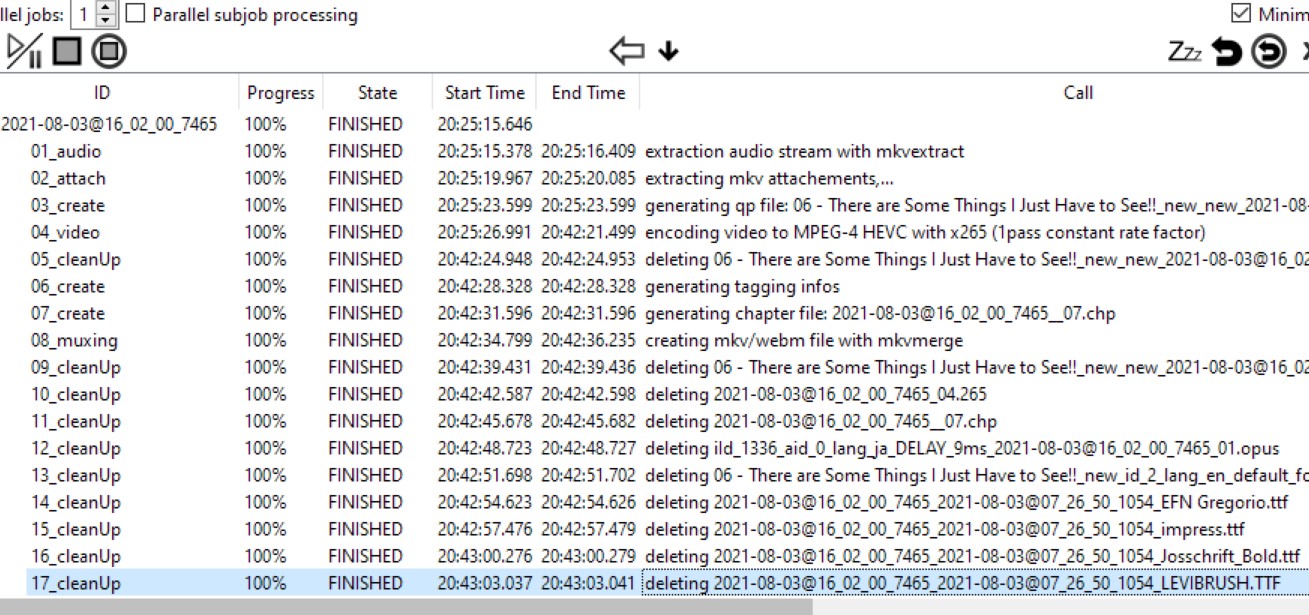1309x615 pixels.
Task: Click the circled curved-back arrow icon
Action: pos(1269,51)
